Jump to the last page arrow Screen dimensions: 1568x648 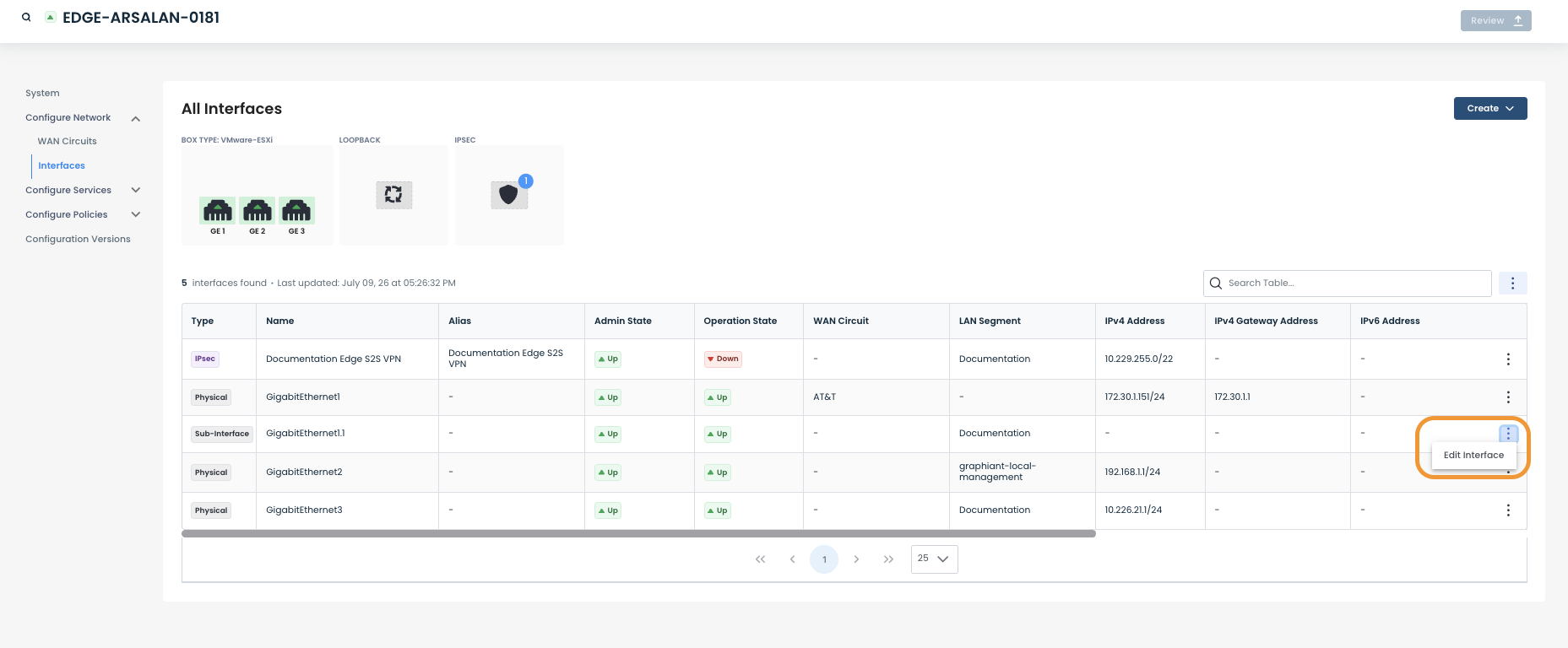click(x=888, y=559)
